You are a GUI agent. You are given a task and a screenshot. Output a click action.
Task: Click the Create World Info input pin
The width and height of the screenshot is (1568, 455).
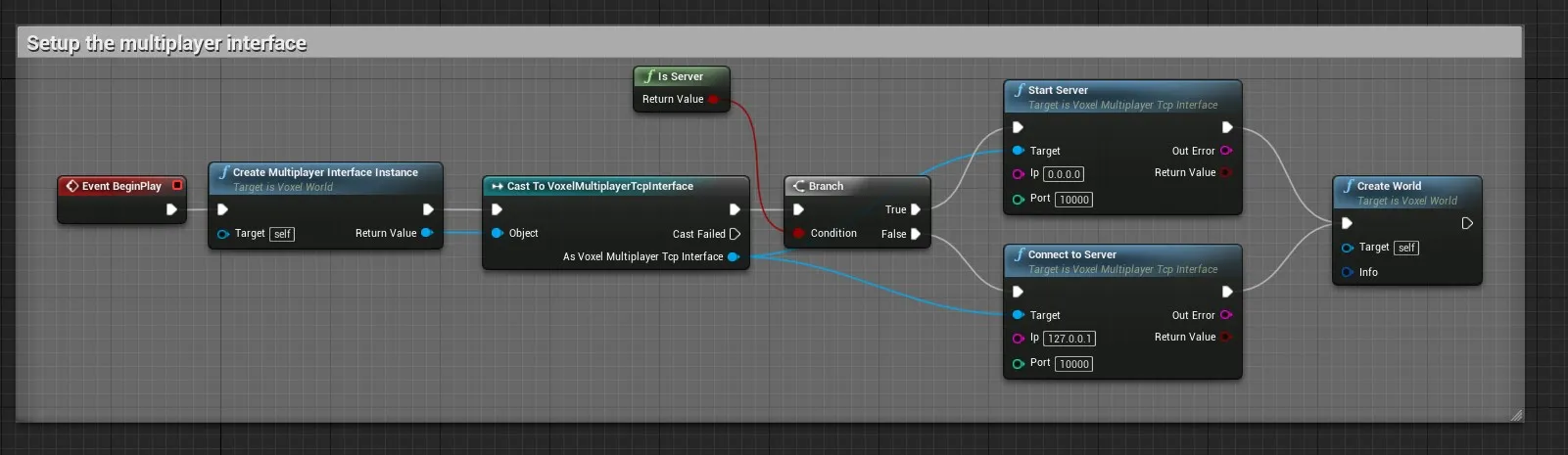[x=1348, y=272]
